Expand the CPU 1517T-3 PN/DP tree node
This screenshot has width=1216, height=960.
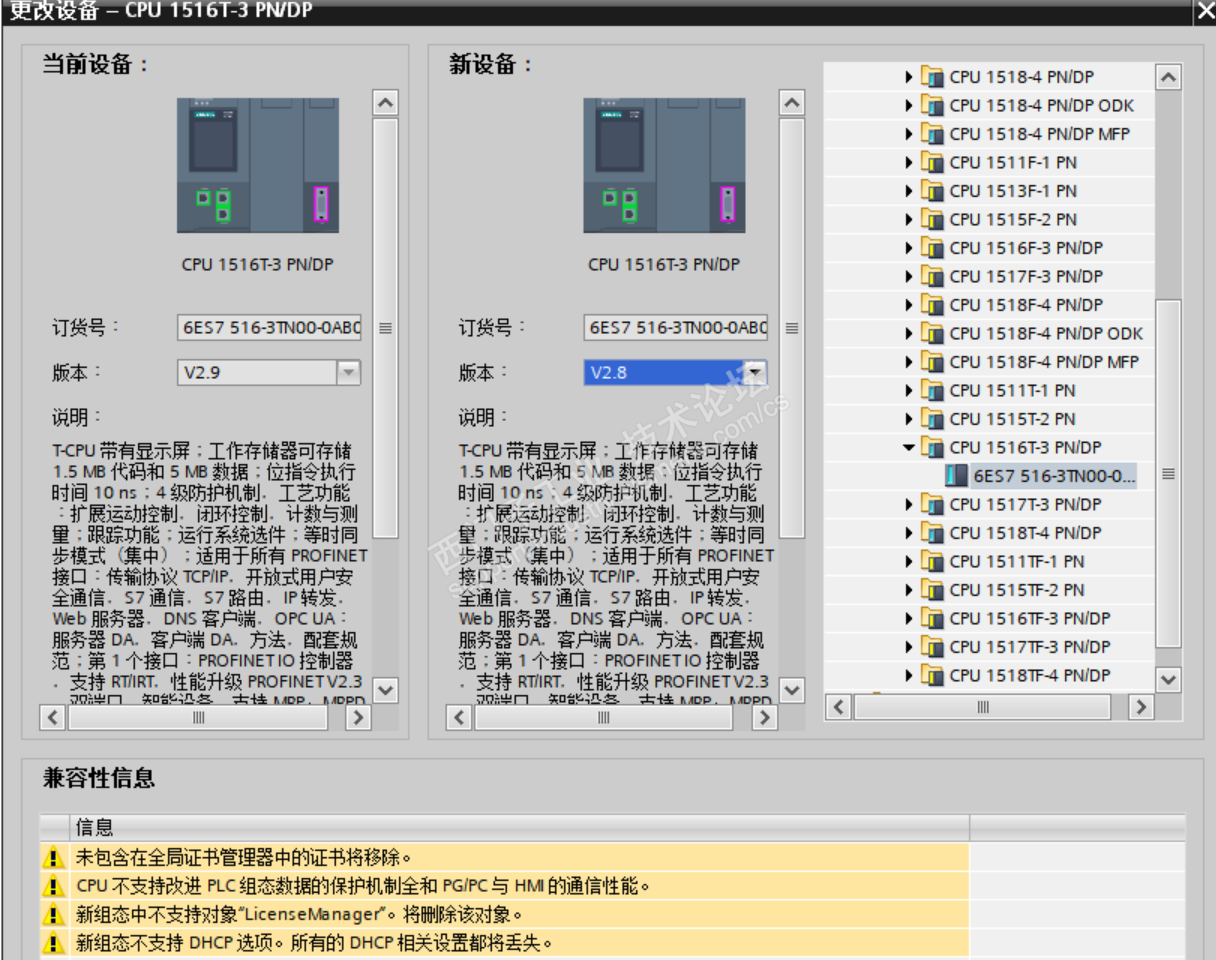(x=908, y=504)
